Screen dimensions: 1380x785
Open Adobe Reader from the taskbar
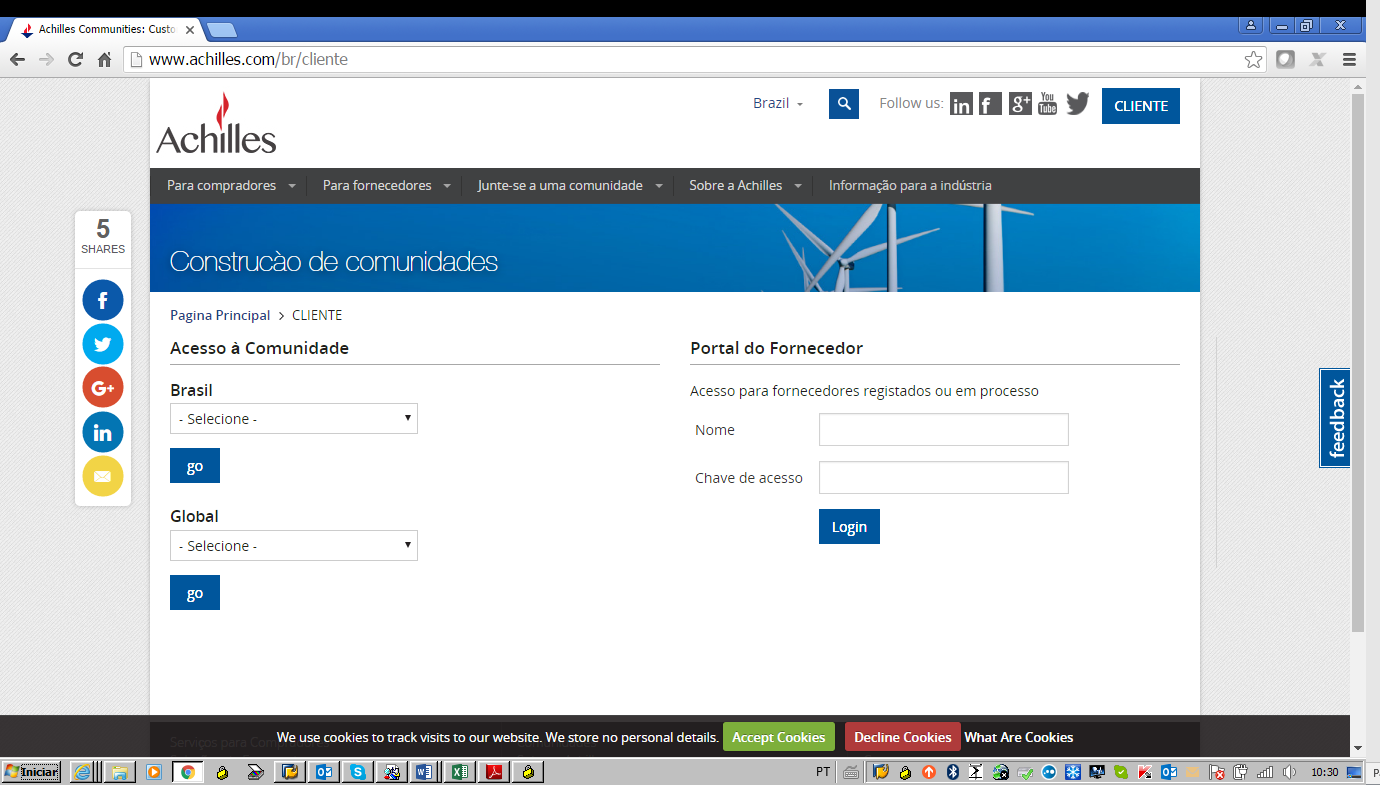click(493, 772)
